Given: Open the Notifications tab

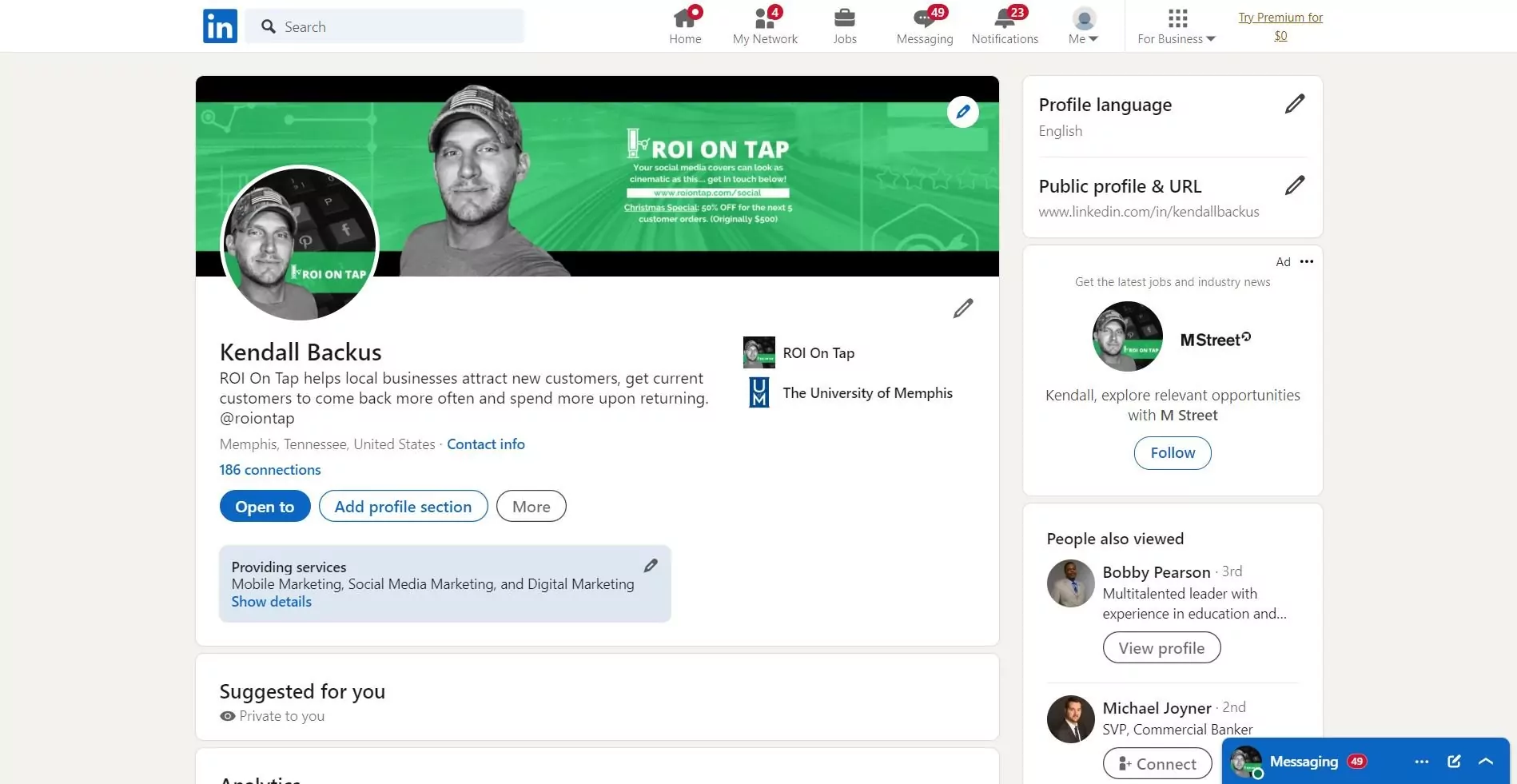Looking at the screenshot, I should (1005, 26).
